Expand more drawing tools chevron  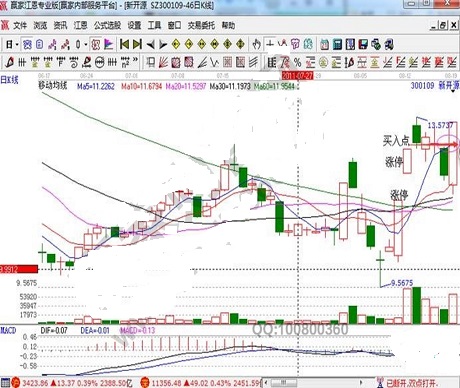(x=135, y=61)
